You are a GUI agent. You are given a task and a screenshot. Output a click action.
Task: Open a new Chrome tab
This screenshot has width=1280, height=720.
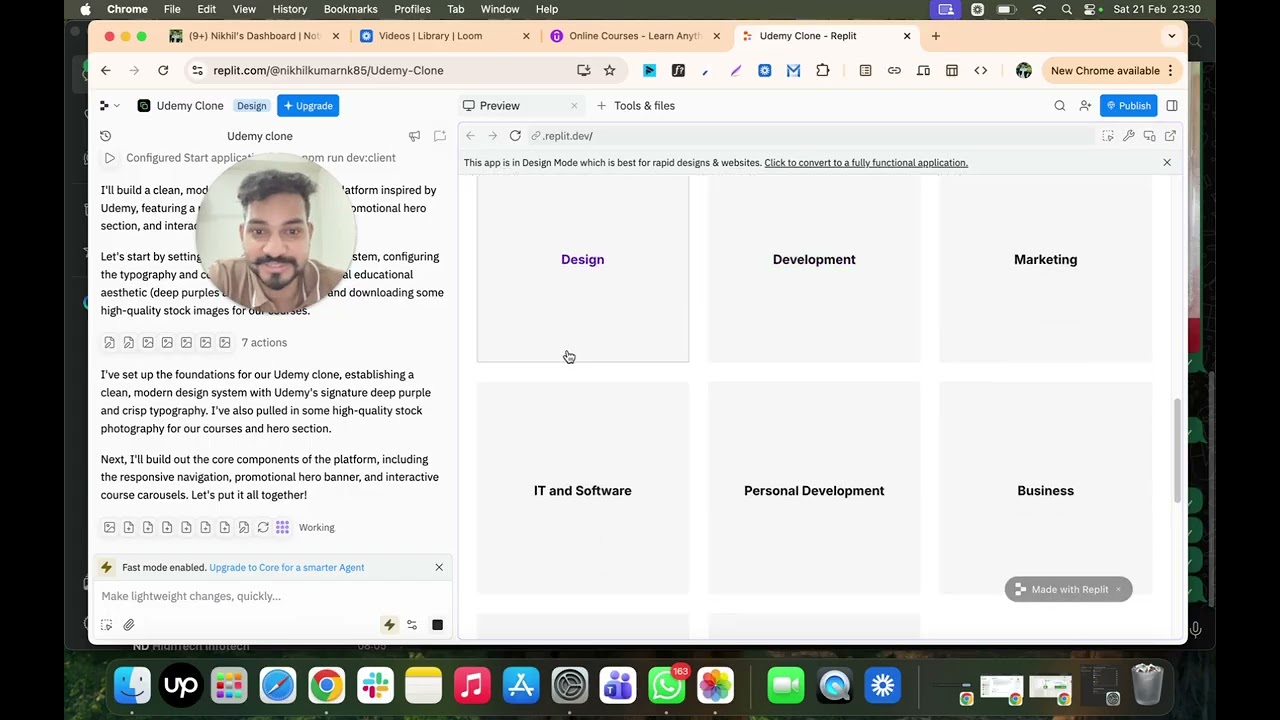[936, 36]
